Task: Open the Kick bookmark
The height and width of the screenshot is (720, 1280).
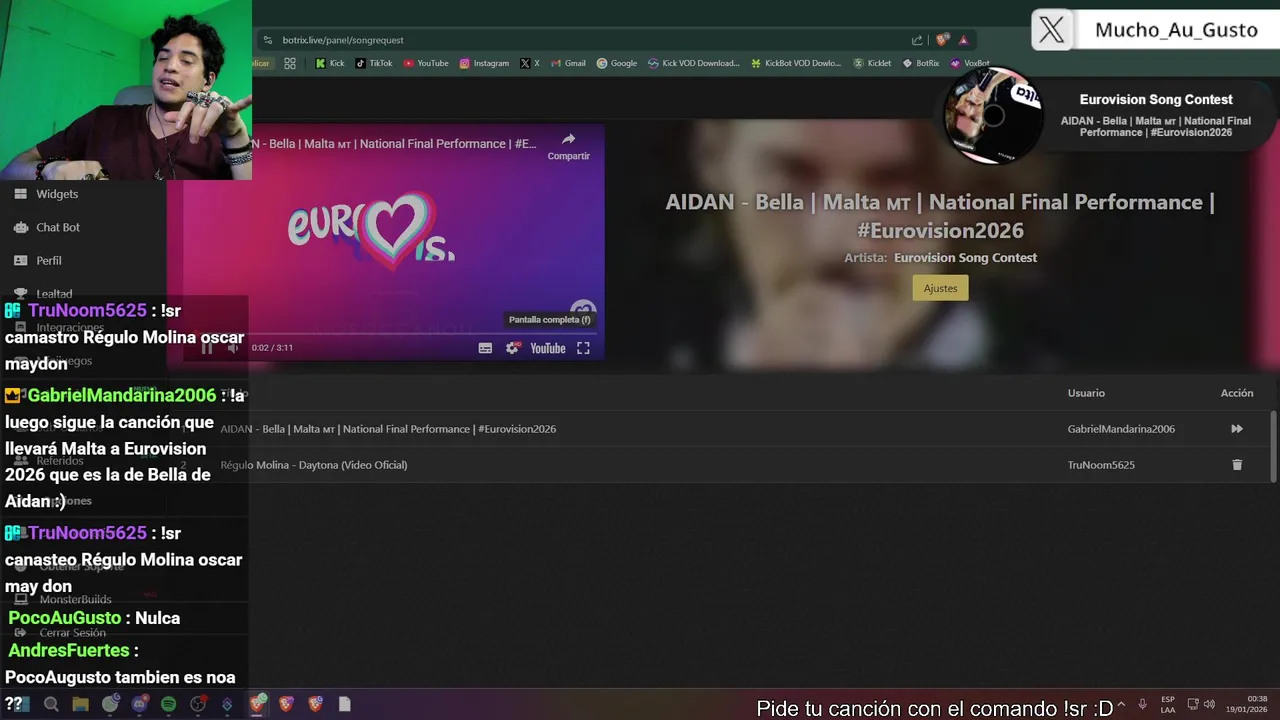Action: tap(330, 63)
